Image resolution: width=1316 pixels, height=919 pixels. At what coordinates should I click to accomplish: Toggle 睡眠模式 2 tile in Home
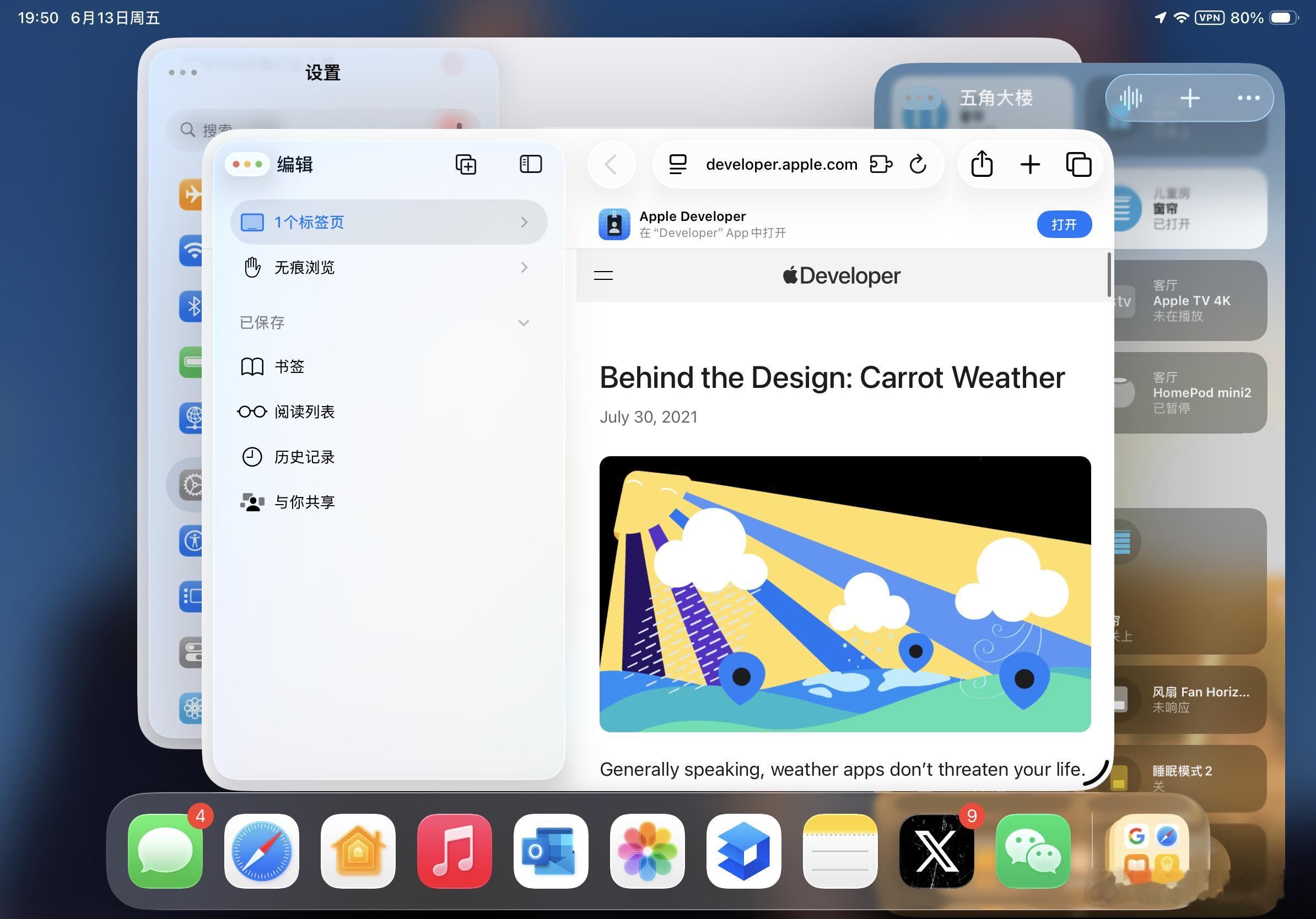[x=1190, y=778]
